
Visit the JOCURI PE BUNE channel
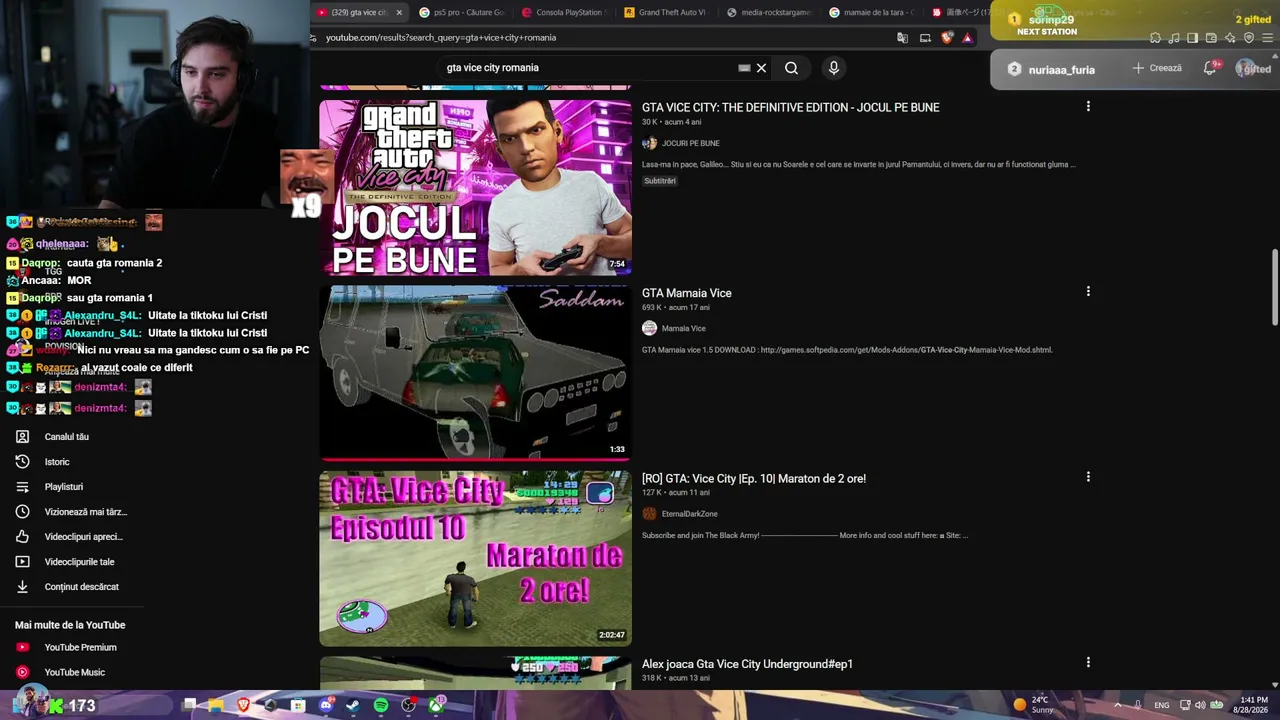click(690, 143)
